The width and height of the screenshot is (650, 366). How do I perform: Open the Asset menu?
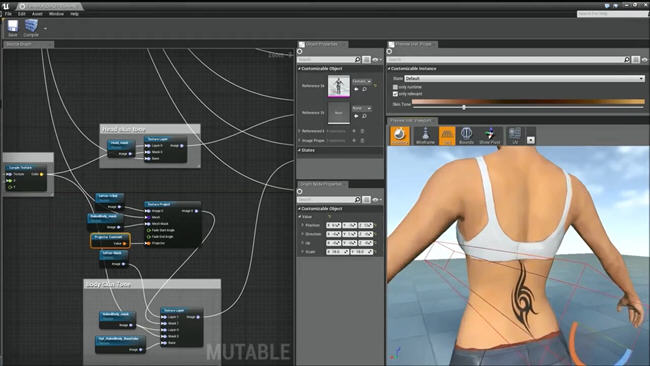coord(37,14)
